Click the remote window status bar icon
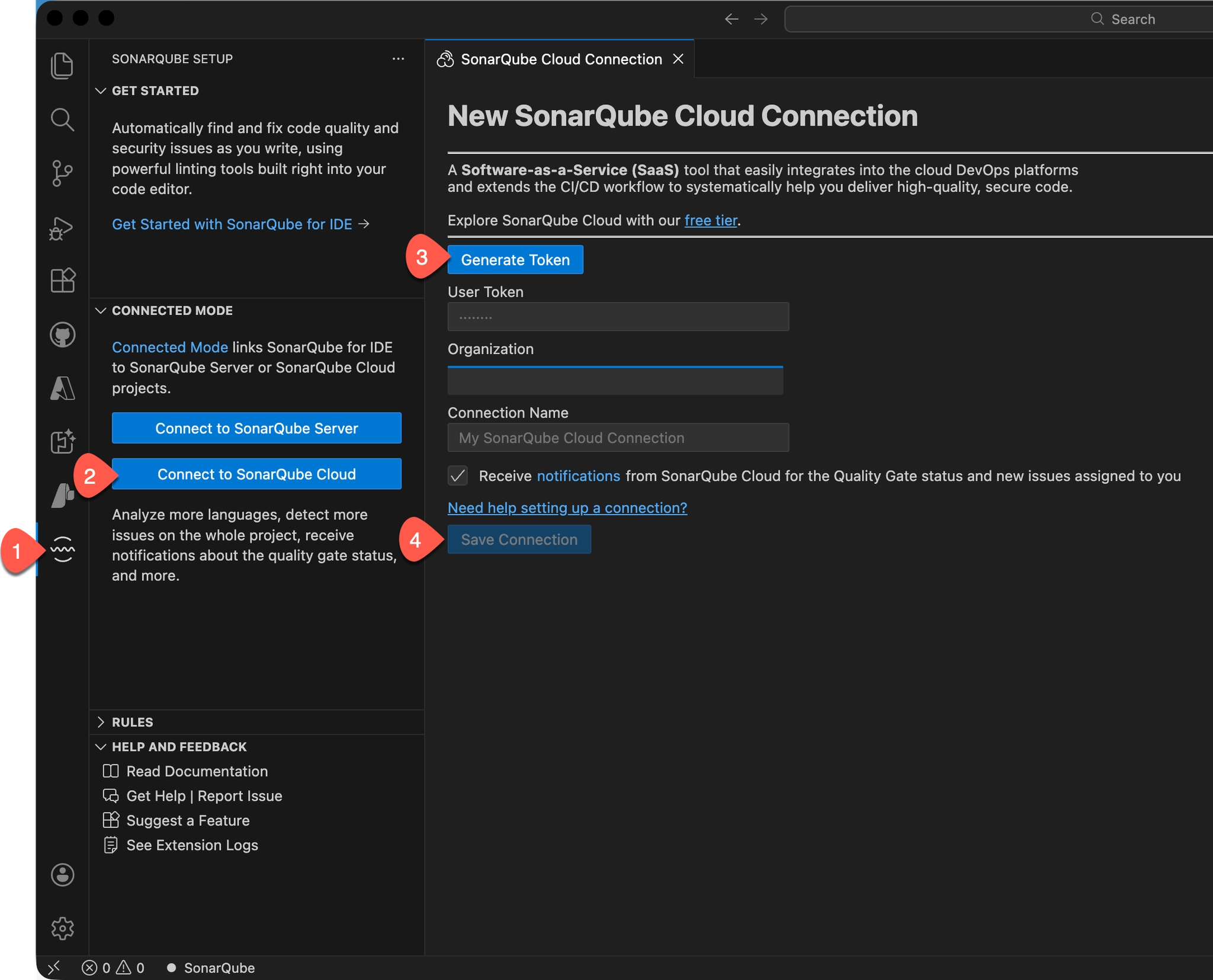Viewport: 1213px width, 980px height. pos(54,967)
